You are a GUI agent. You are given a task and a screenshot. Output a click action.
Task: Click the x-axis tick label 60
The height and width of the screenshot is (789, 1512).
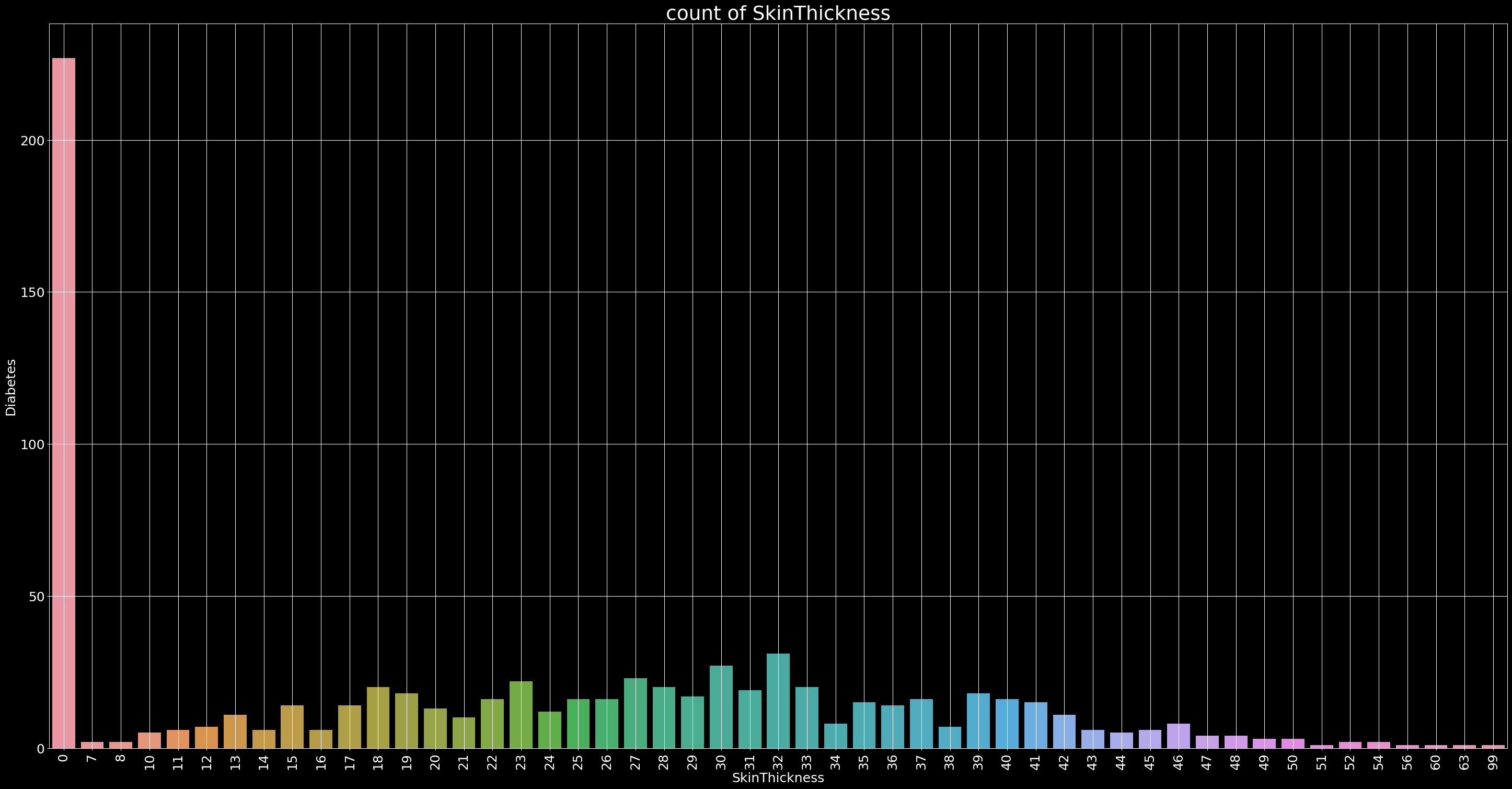tap(1435, 762)
